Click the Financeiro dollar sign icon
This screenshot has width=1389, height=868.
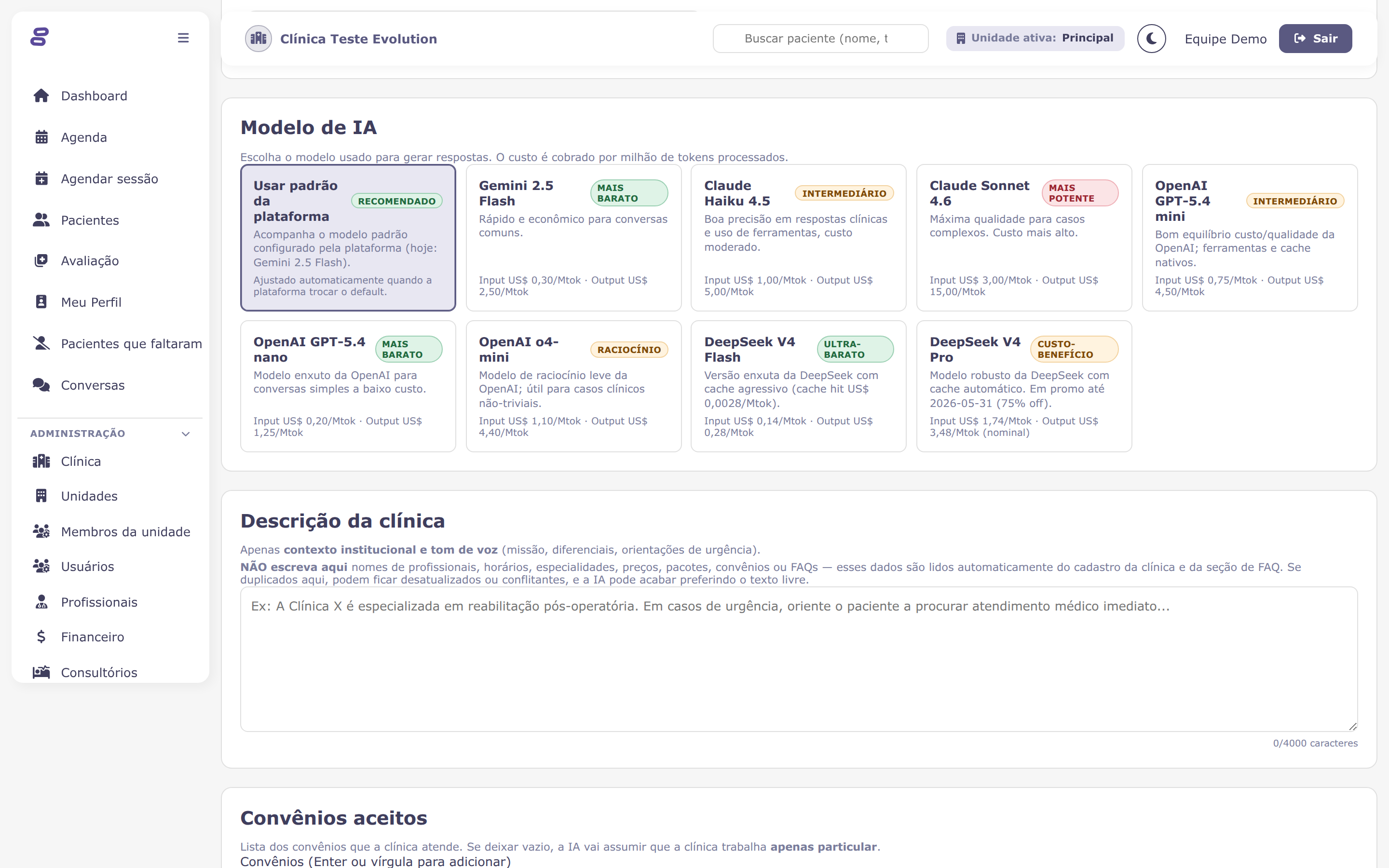41,637
